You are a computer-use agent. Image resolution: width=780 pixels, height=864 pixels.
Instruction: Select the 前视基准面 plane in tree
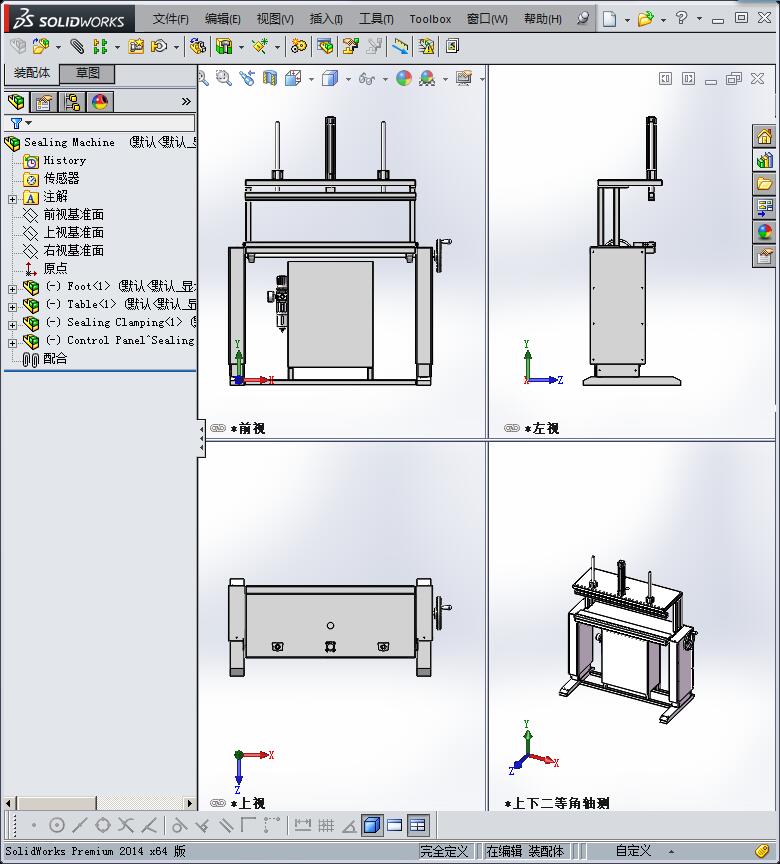pos(74,214)
